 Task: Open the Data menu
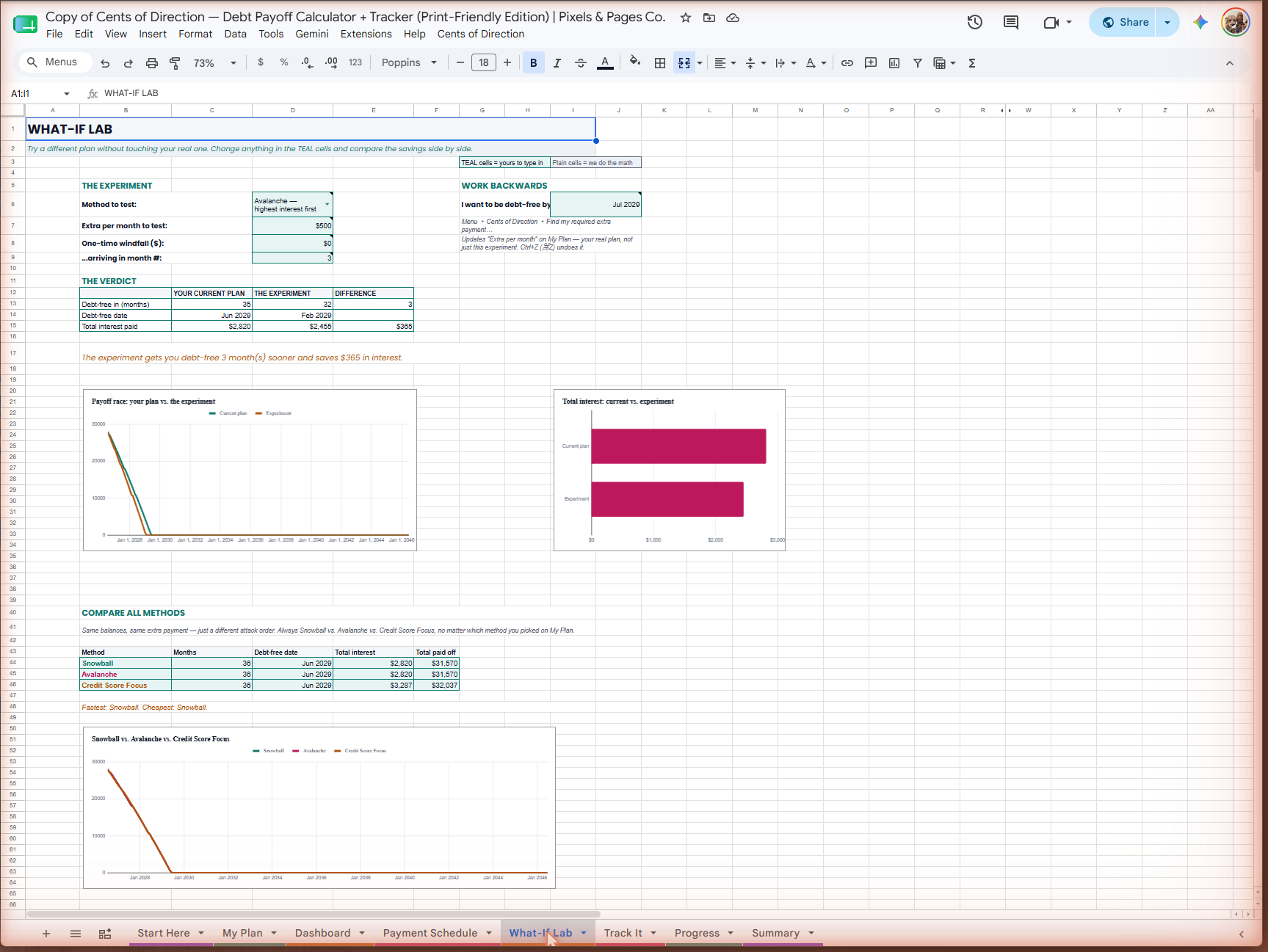[236, 34]
